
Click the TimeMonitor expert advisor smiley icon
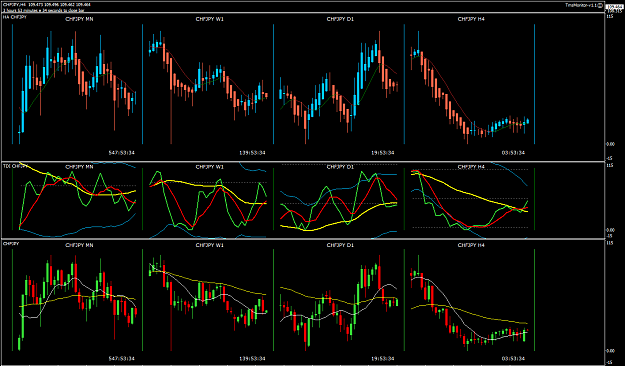tap(601, 5)
